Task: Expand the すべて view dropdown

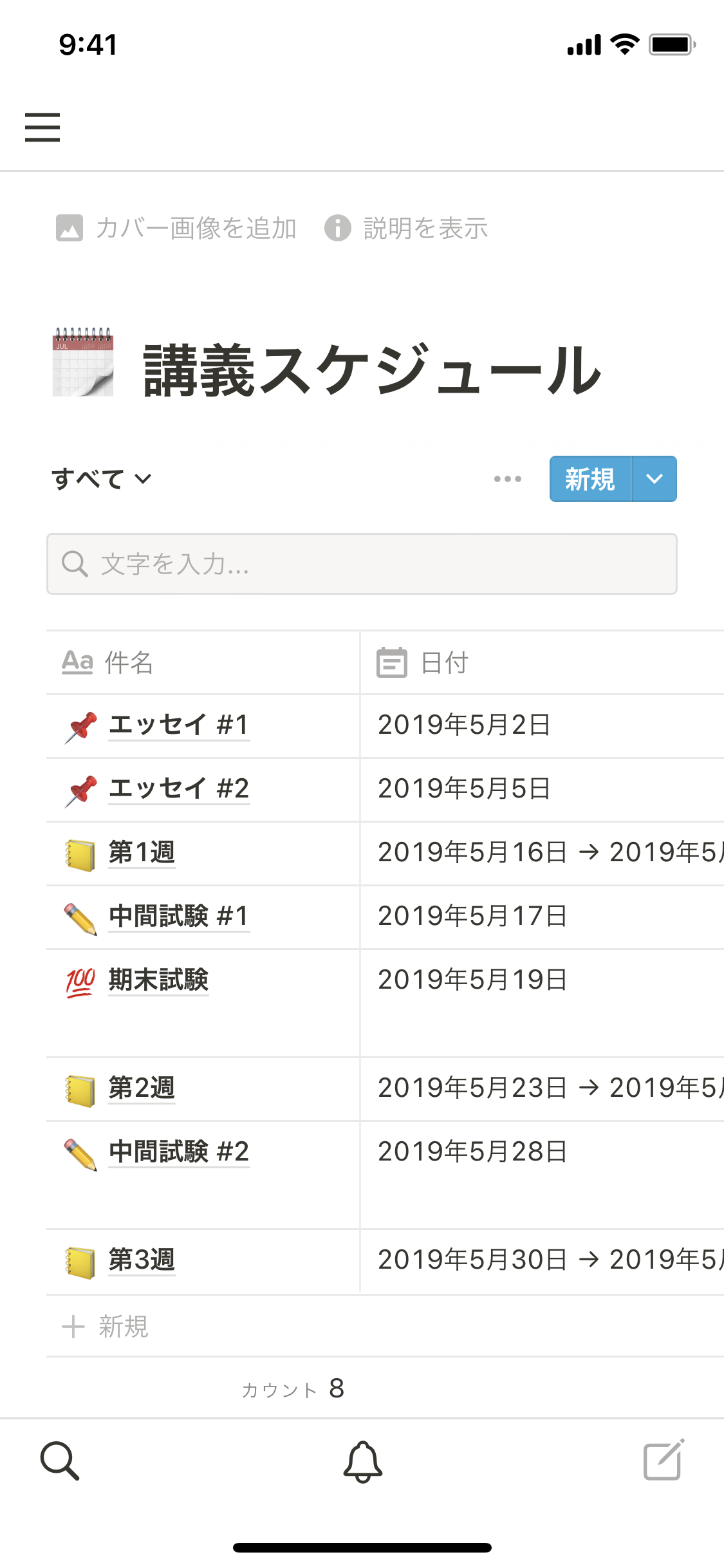Action: click(102, 479)
